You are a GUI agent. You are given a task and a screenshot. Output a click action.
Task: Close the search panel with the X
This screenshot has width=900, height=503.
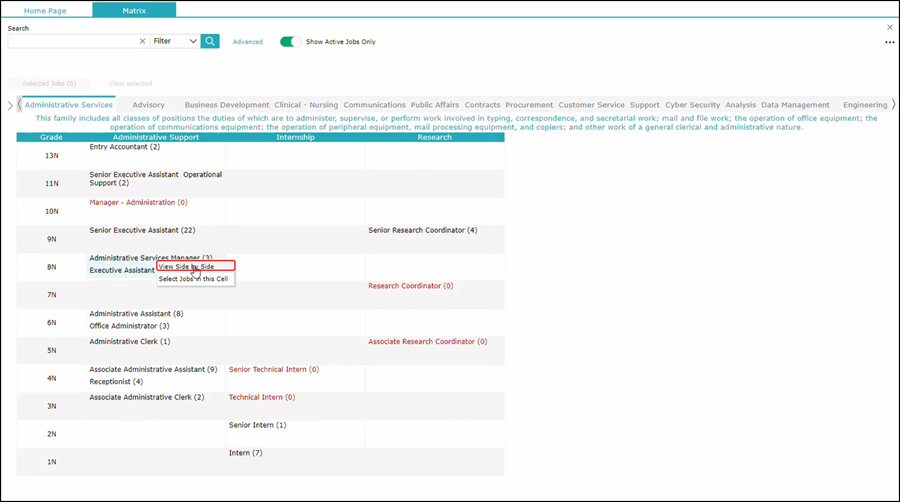click(x=890, y=27)
